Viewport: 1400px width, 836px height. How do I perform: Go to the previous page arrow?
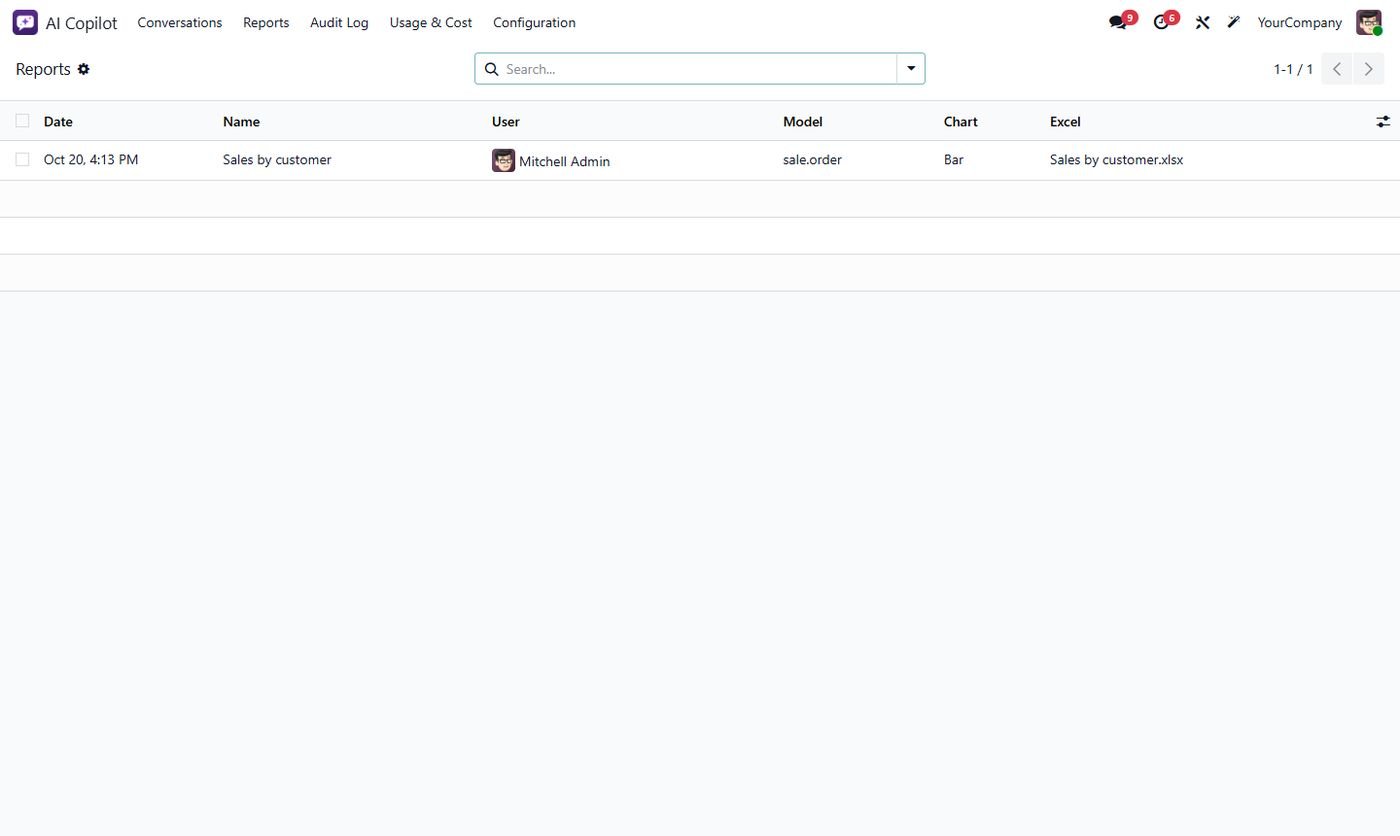pyautogui.click(x=1337, y=69)
